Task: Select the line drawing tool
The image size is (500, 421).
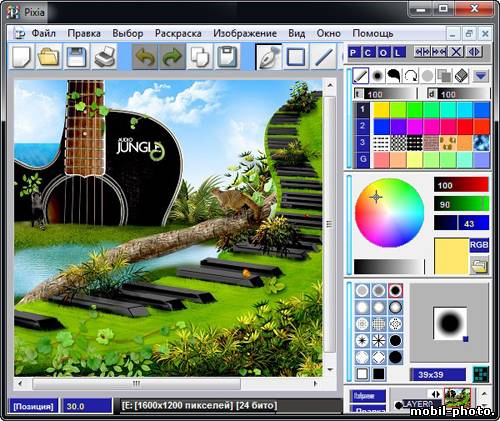Action: [323, 56]
